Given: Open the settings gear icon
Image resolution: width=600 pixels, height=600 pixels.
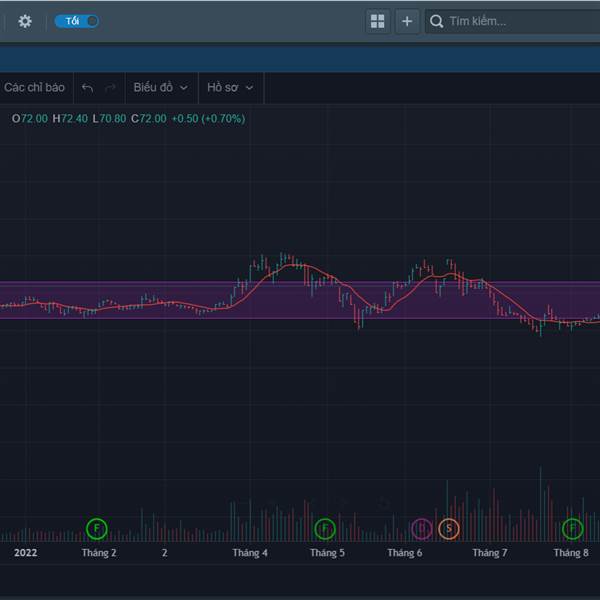Looking at the screenshot, I should coord(25,21).
